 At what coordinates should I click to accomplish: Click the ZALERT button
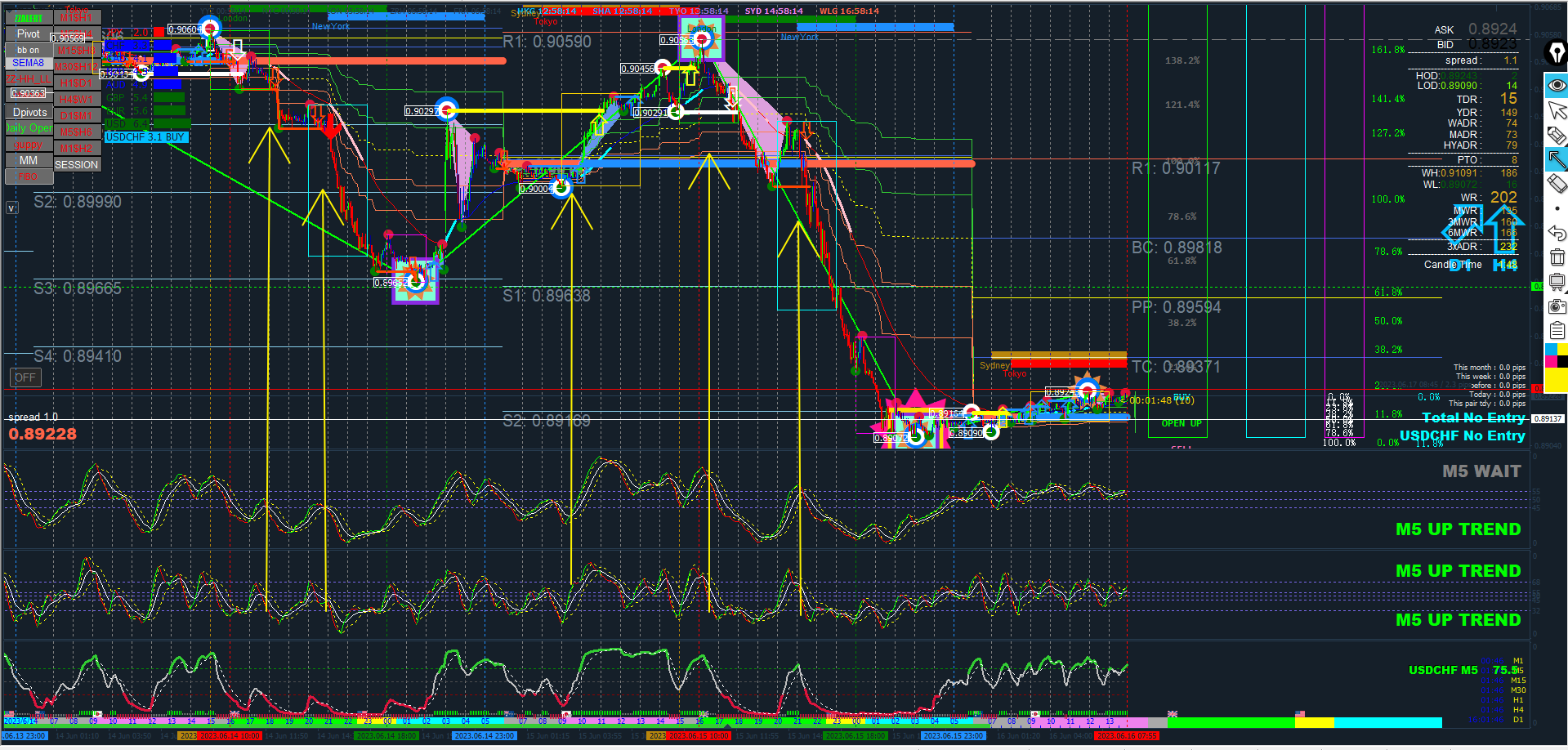click(x=29, y=18)
